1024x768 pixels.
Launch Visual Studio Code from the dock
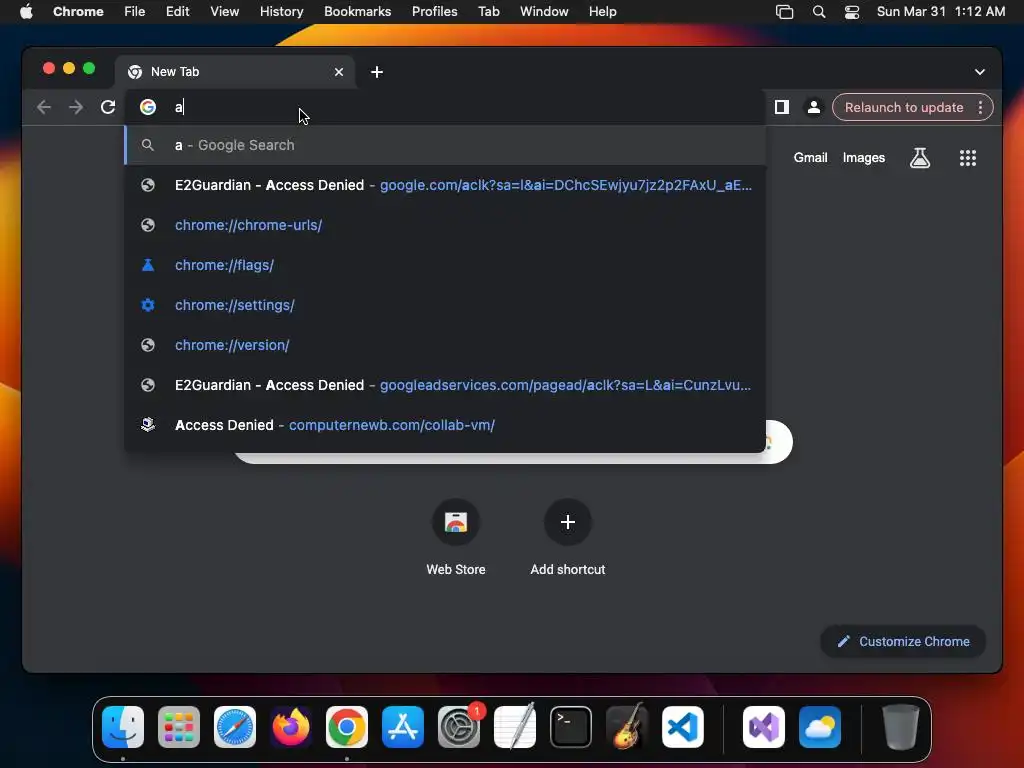click(x=683, y=727)
